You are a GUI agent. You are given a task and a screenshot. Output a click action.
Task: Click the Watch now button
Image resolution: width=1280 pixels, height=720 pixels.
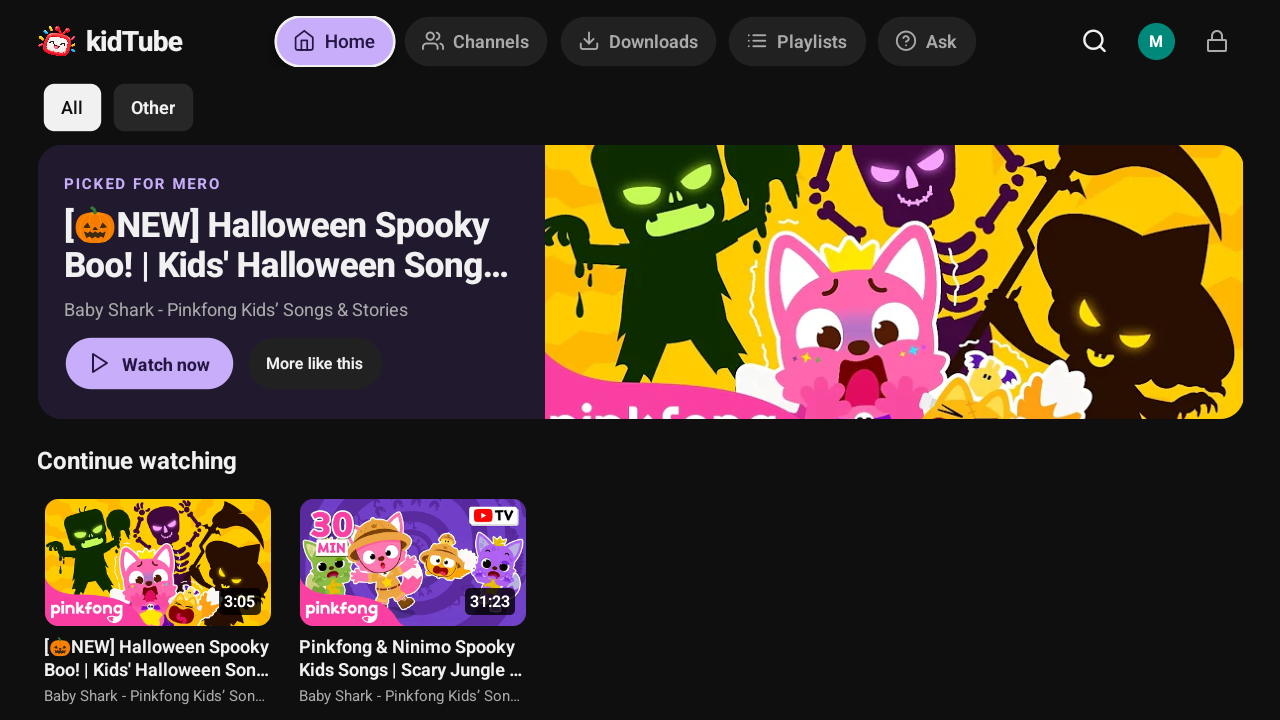coord(149,364)
